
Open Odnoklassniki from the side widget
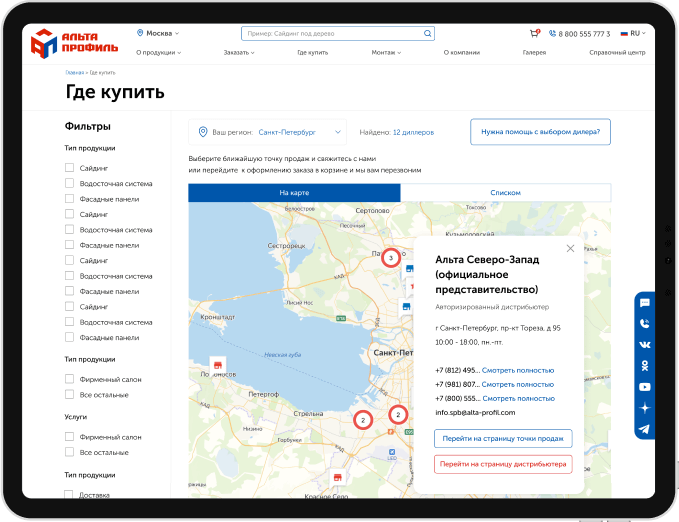[x=644, y=366]
